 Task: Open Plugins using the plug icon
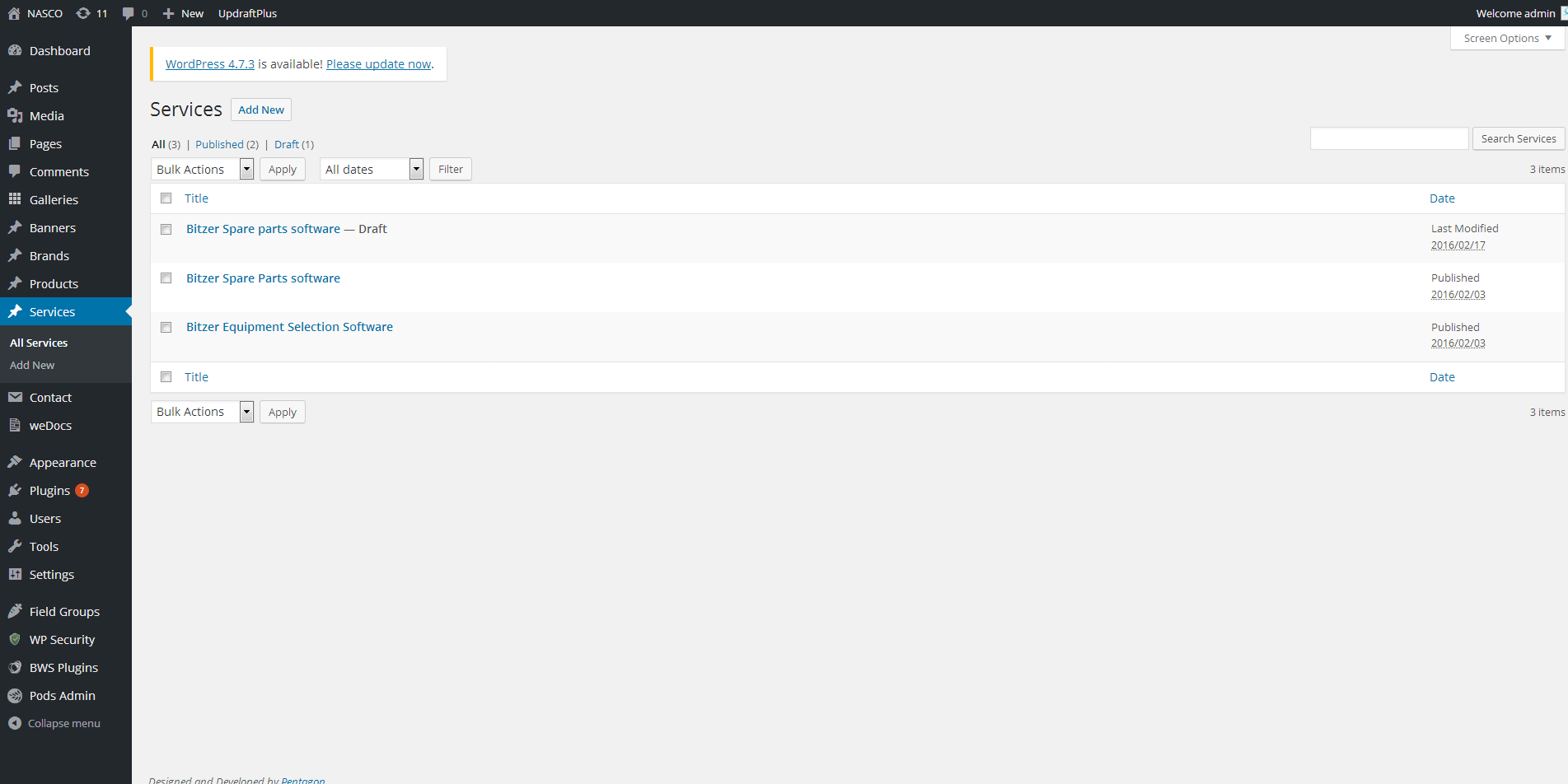[16, 490]
